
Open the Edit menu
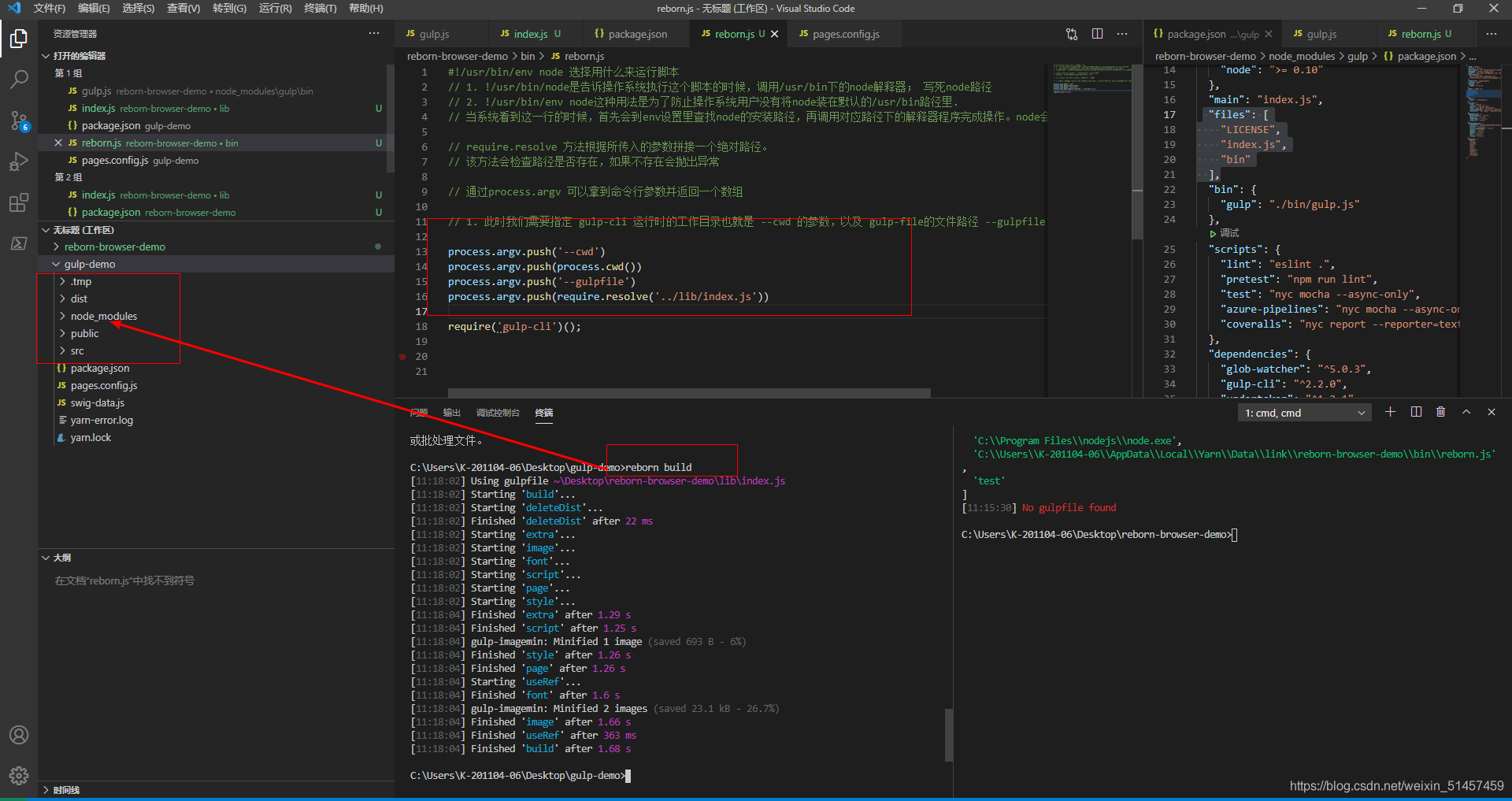click(x=94, y=9)
